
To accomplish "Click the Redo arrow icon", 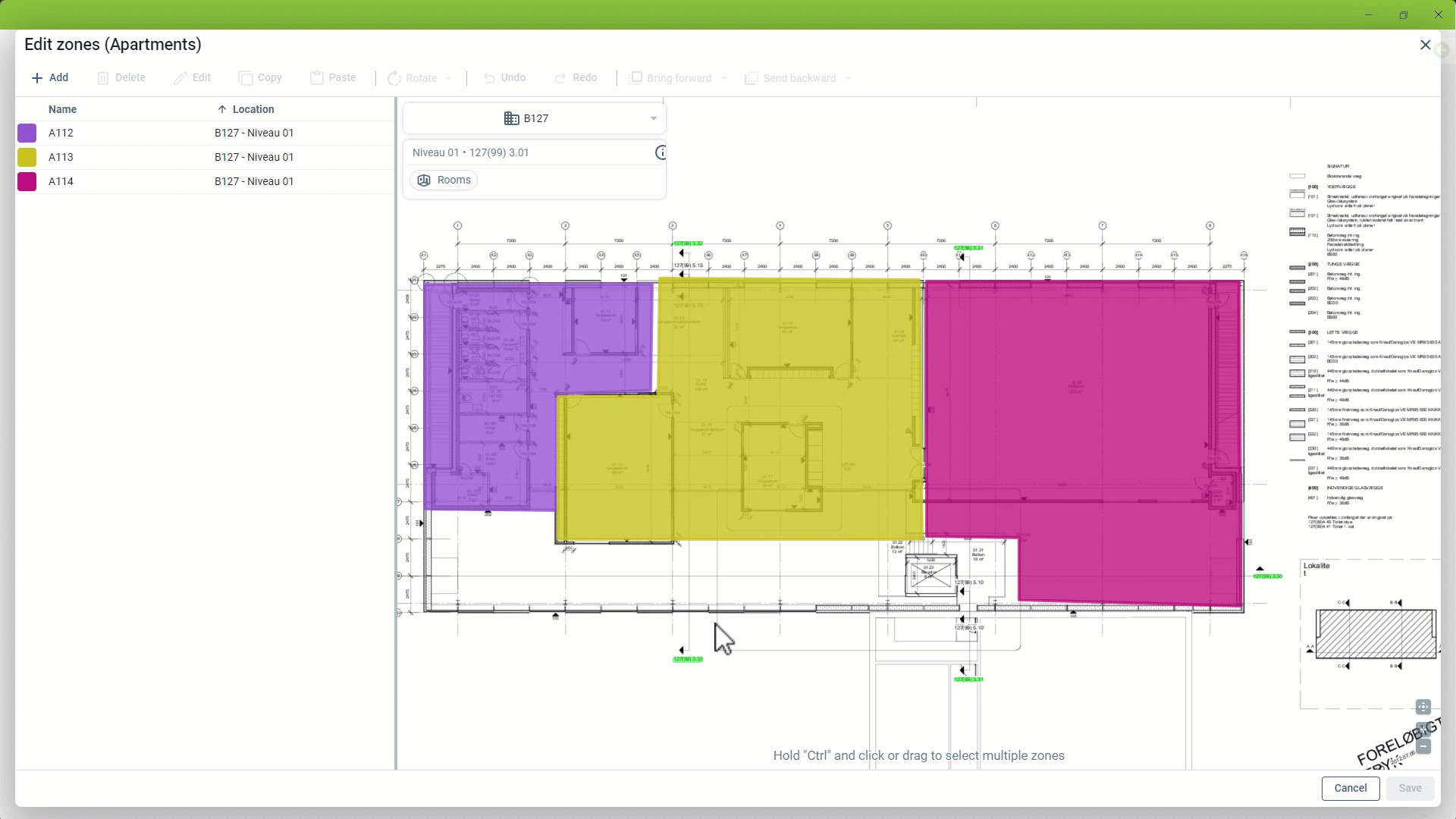I will click(x=560, y=78).
